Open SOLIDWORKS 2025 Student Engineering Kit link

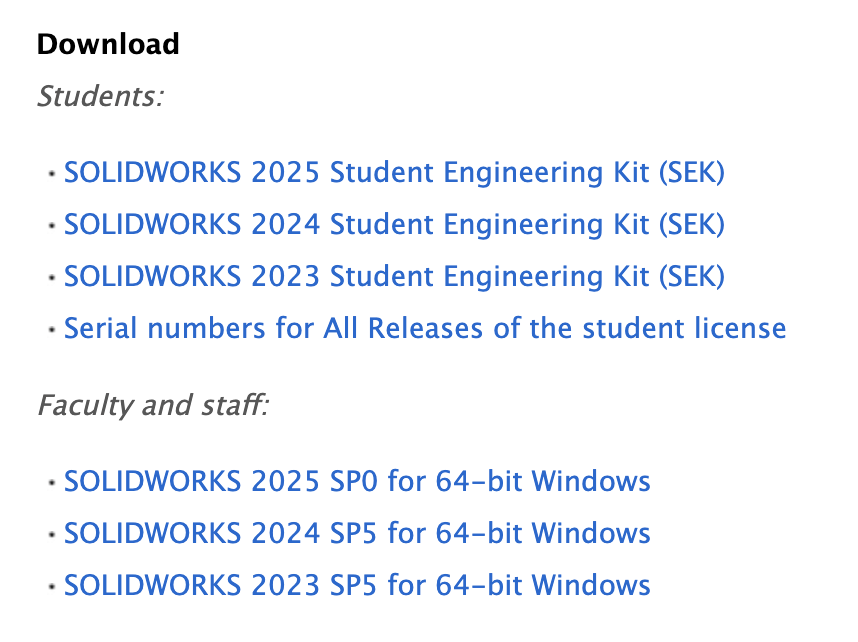394,173
